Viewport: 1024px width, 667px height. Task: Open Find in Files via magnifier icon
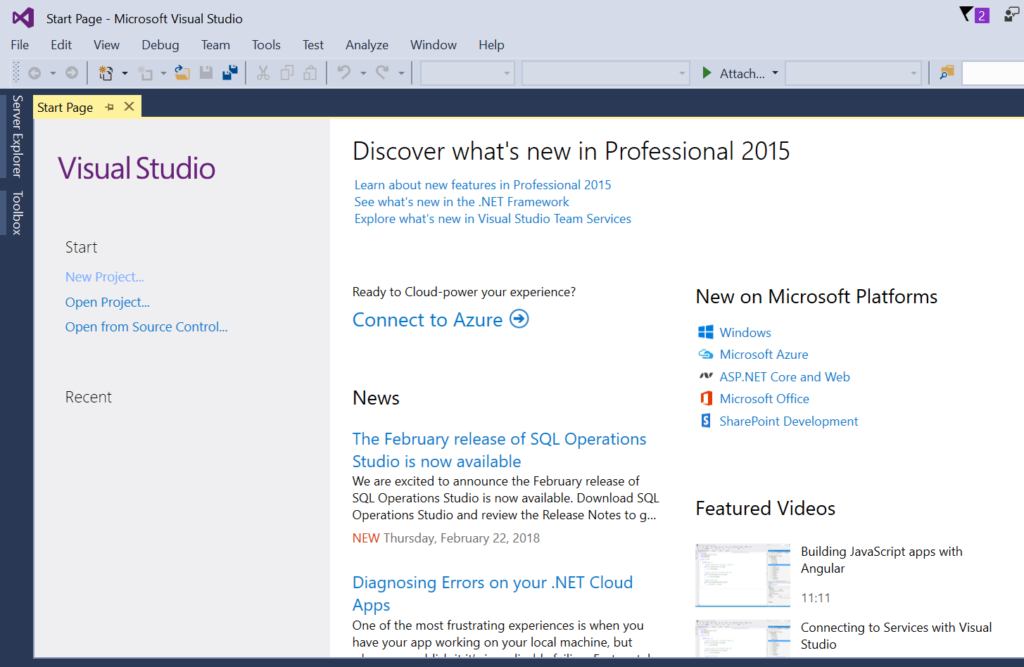click(x=944, y=73)
